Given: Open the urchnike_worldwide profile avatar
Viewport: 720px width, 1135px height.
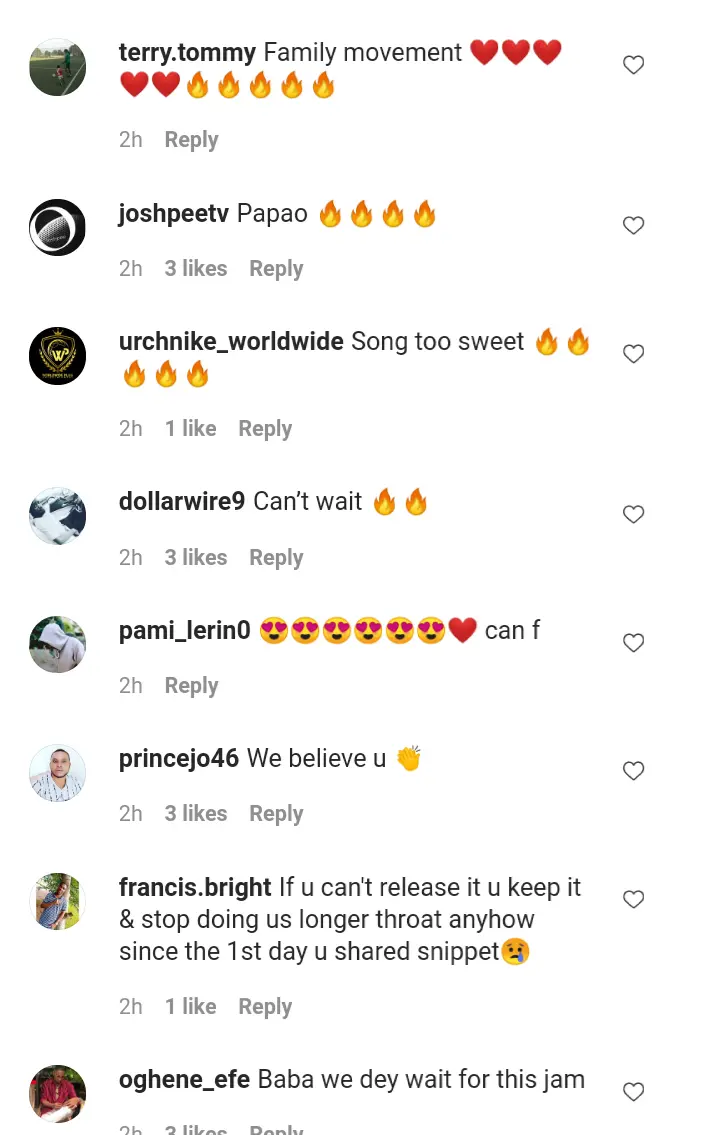Looking at the screenshot, I should 57,355.
